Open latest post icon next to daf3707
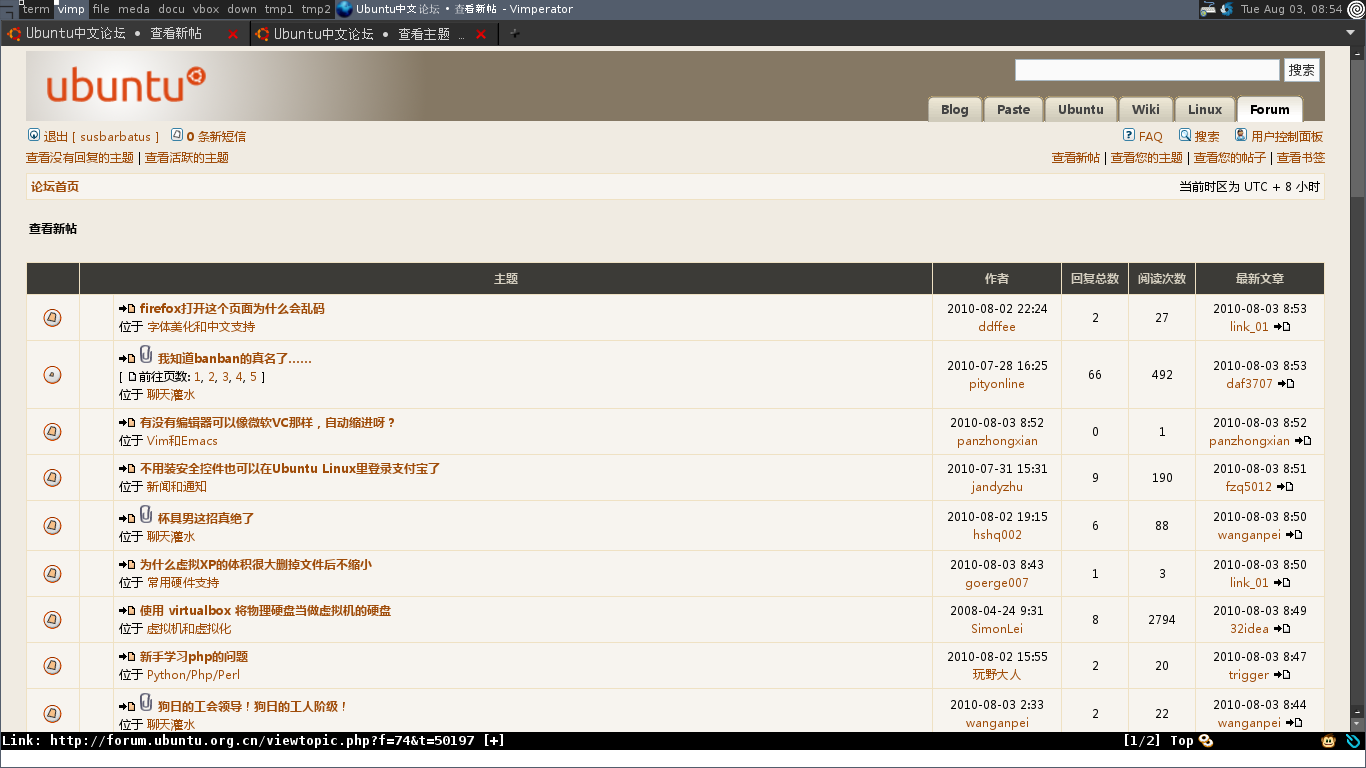Viewport: 1366px width, 768px height. [x=1286, y=384]
